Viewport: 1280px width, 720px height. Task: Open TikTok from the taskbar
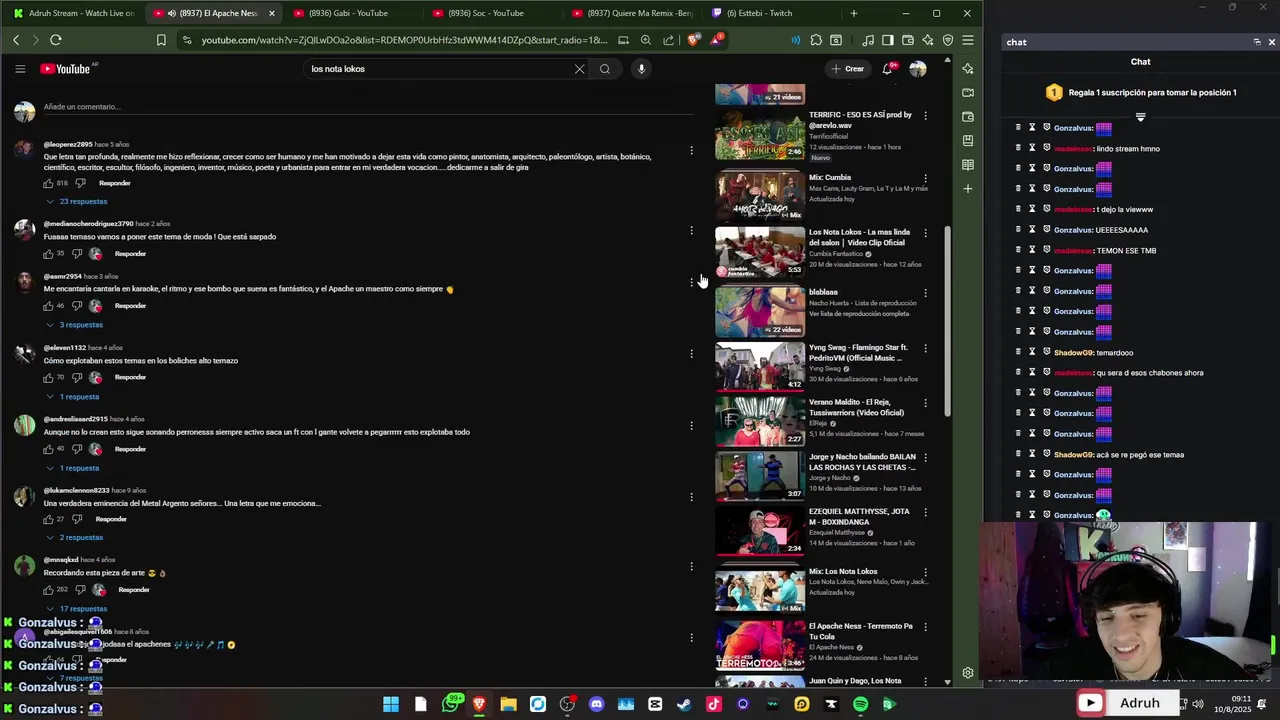coord(713,704)
